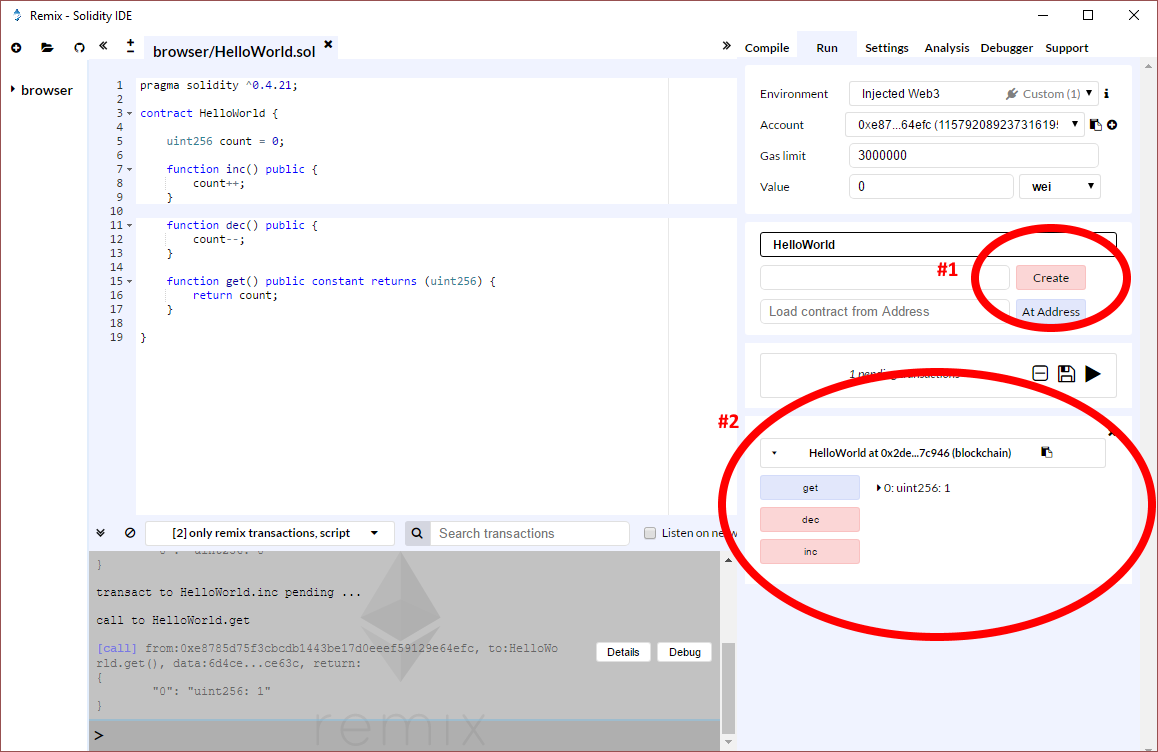Copy account address to clipboard
Image resolution: width=1158 pixels, height=752 pixels.
(x=1096, y=126)
